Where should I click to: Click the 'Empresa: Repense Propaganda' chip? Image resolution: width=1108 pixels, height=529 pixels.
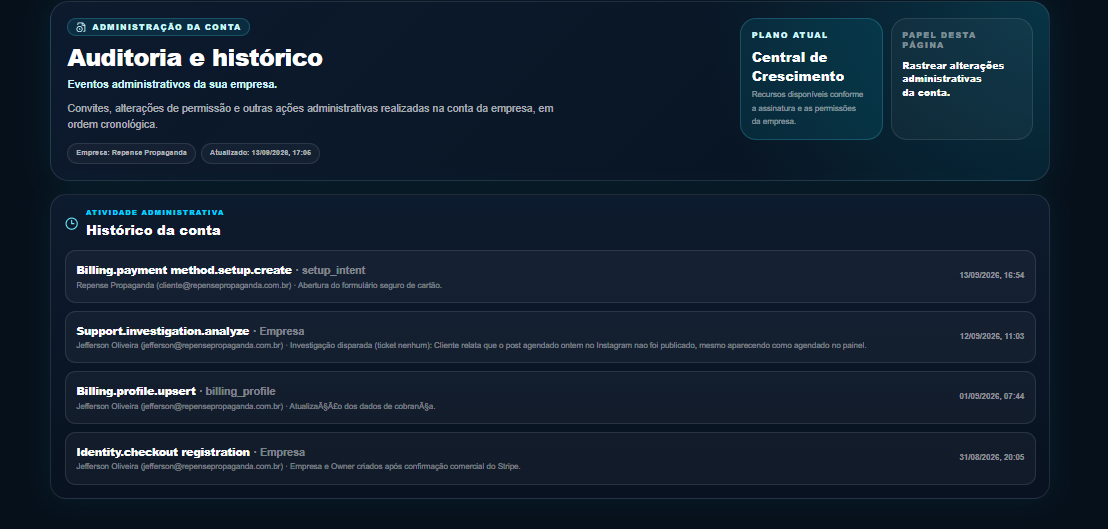pyautogui.click(x=131, y=153)
